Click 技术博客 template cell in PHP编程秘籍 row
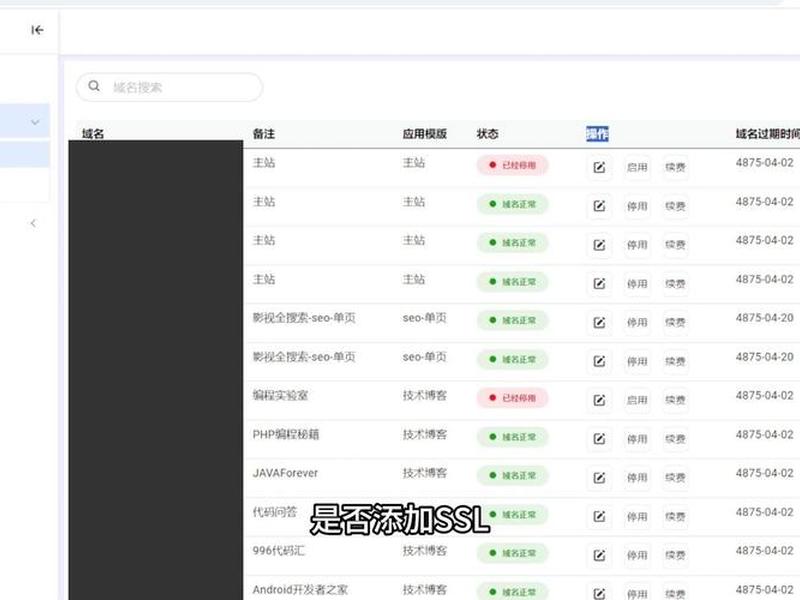 [x=424, y=434]
